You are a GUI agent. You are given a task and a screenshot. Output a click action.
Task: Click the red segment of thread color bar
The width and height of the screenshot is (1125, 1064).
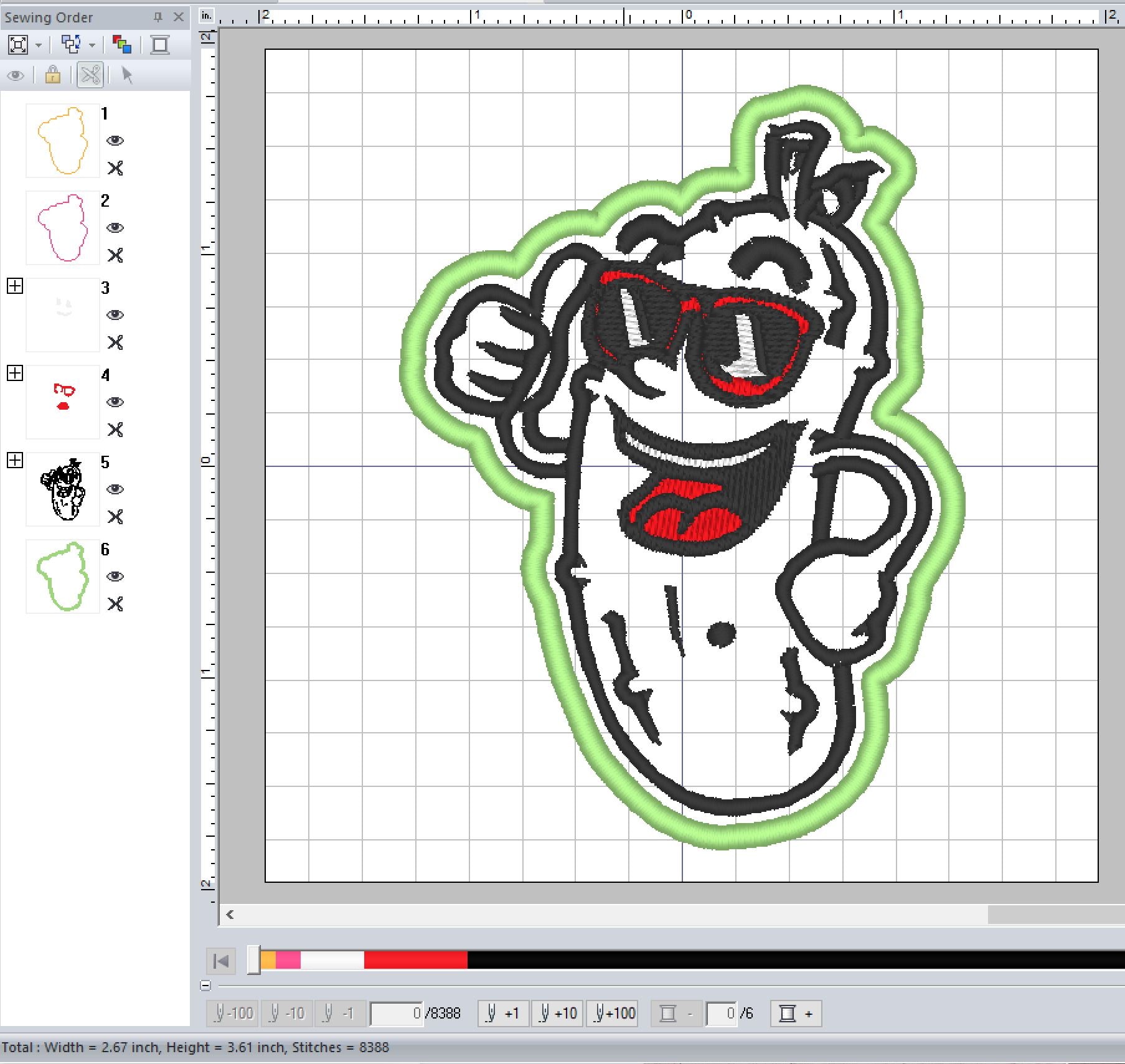416,960
